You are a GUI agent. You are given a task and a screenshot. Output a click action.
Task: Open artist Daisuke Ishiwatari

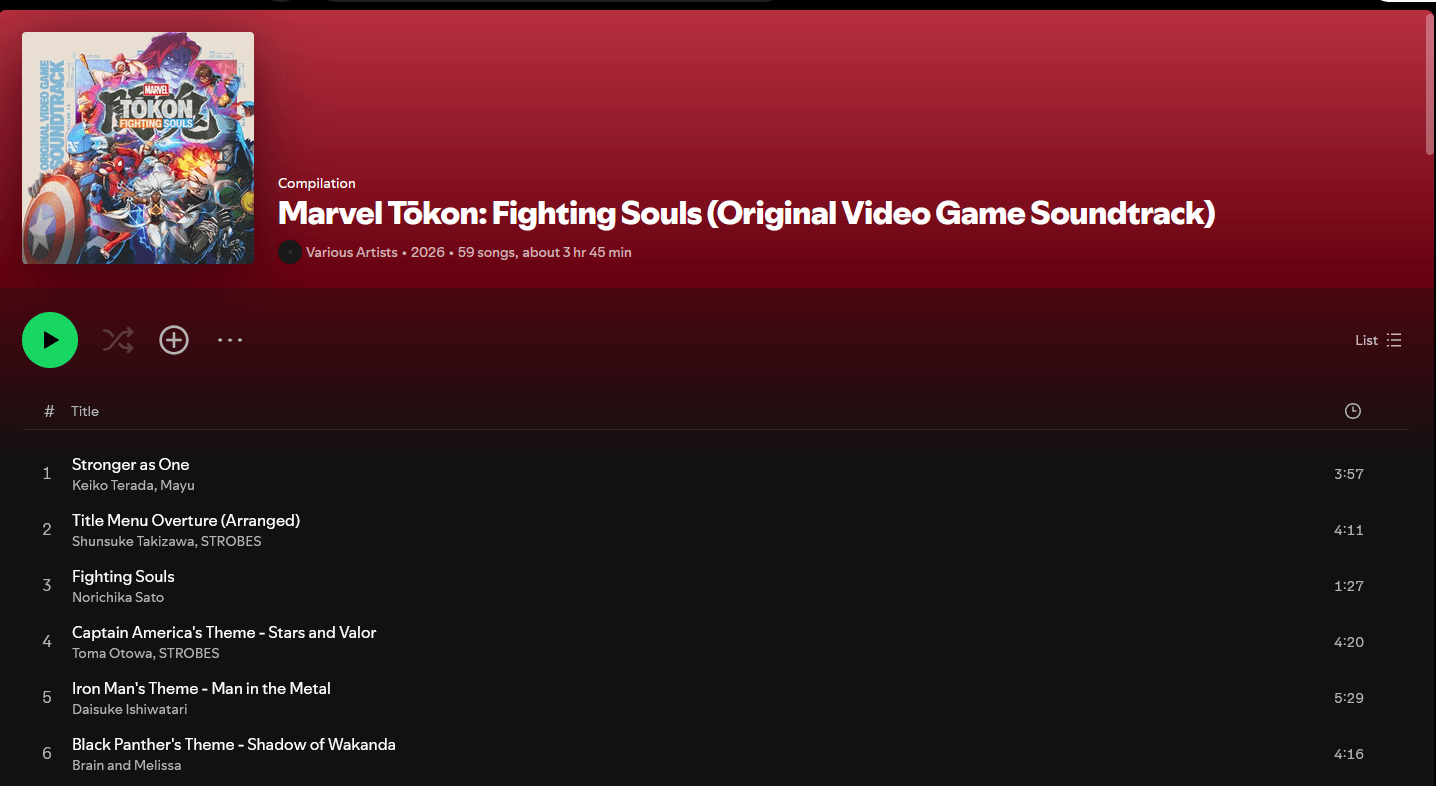tap(130, 709)
